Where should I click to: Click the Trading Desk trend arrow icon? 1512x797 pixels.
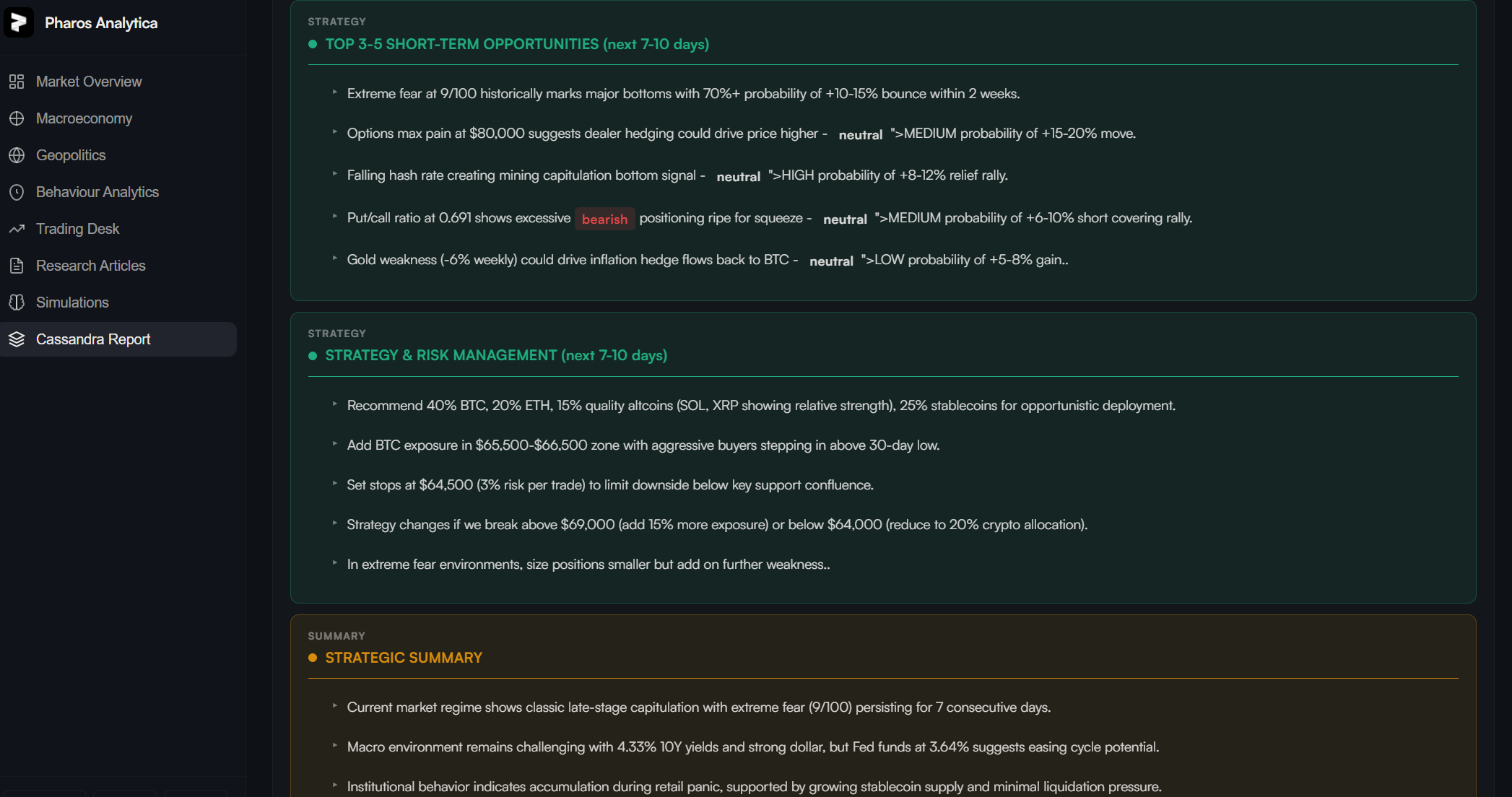coord(17,229)
